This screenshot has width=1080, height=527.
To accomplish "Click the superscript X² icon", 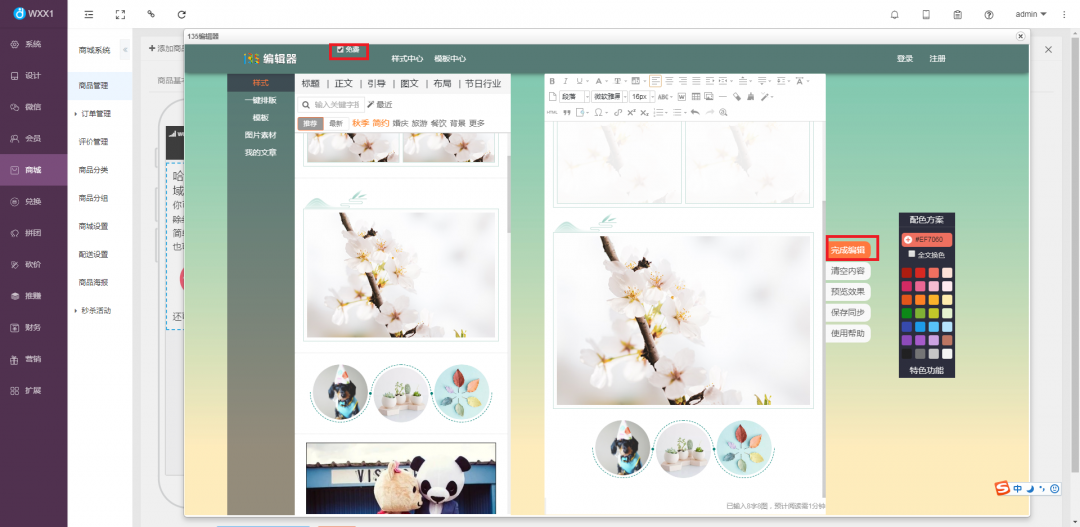I will pyautogui.click(x=629, y=112).
